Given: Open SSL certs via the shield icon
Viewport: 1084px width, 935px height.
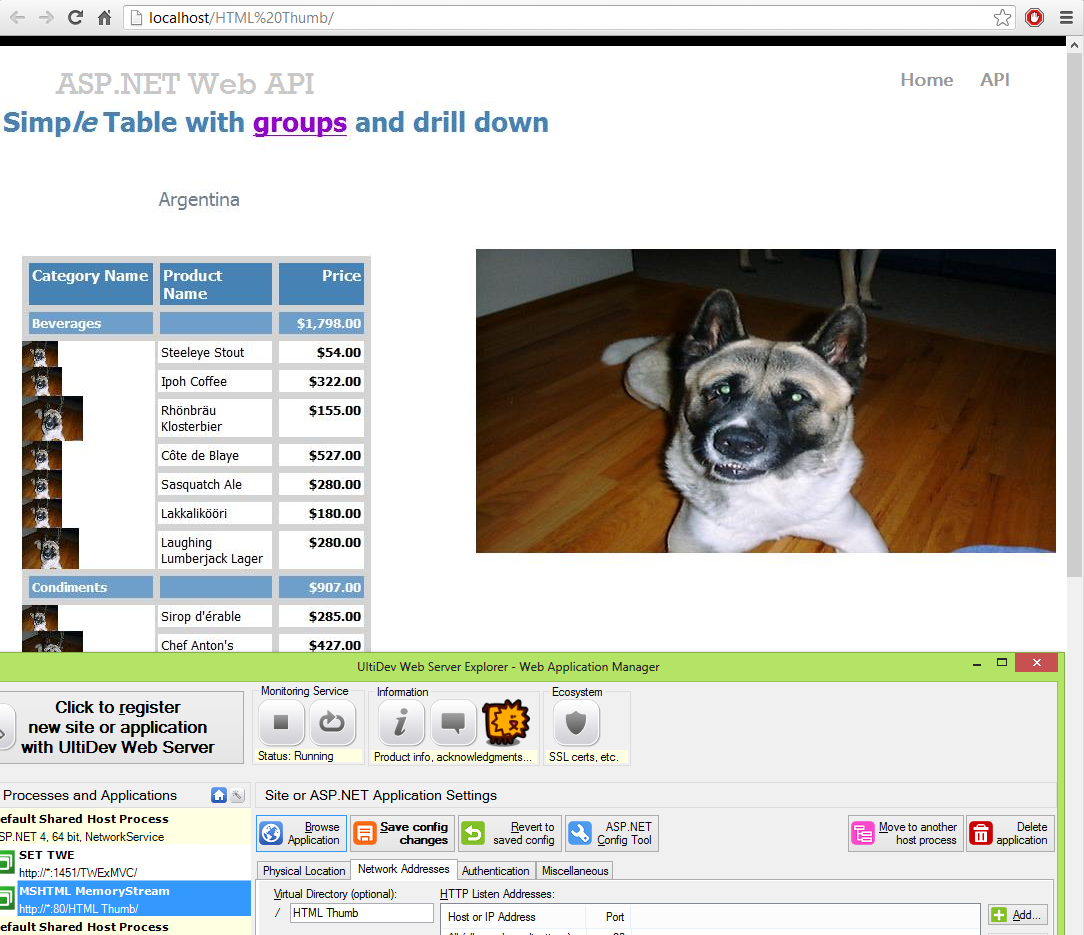Looking at the screenshot, I should (576, 723).
